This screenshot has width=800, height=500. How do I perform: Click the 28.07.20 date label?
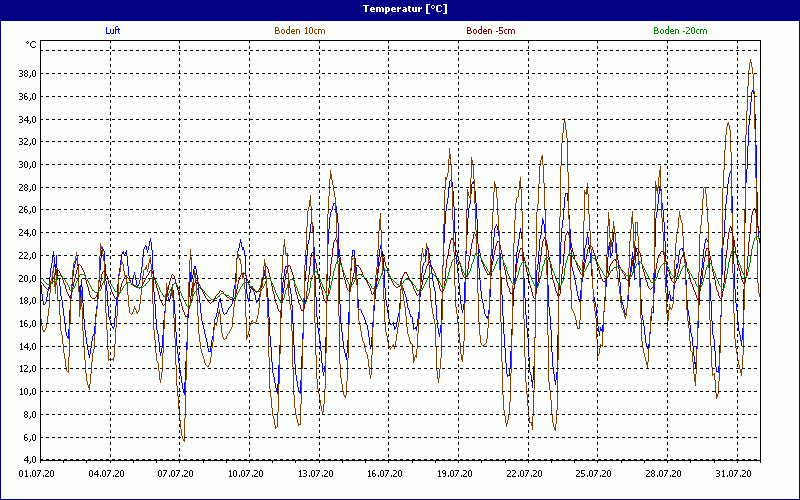(x=663, y=474)
